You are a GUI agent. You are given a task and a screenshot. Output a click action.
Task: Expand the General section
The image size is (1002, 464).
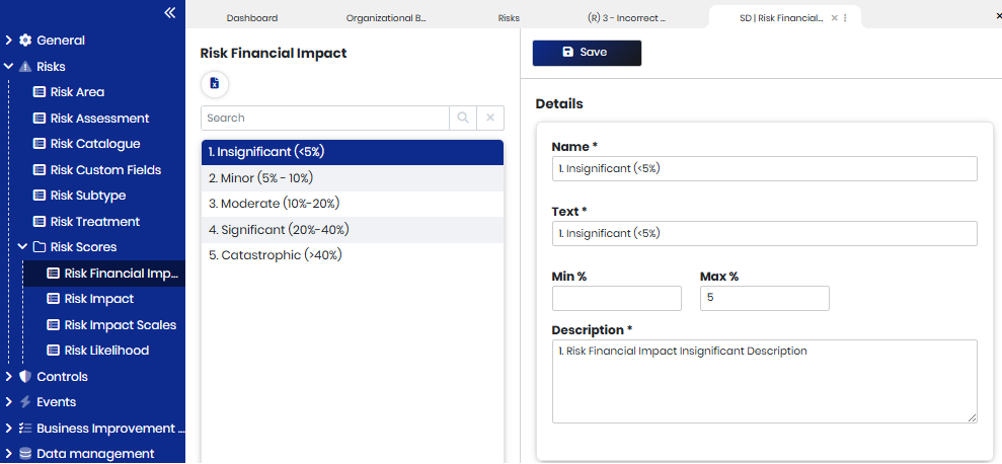click(x=9, y=41)
